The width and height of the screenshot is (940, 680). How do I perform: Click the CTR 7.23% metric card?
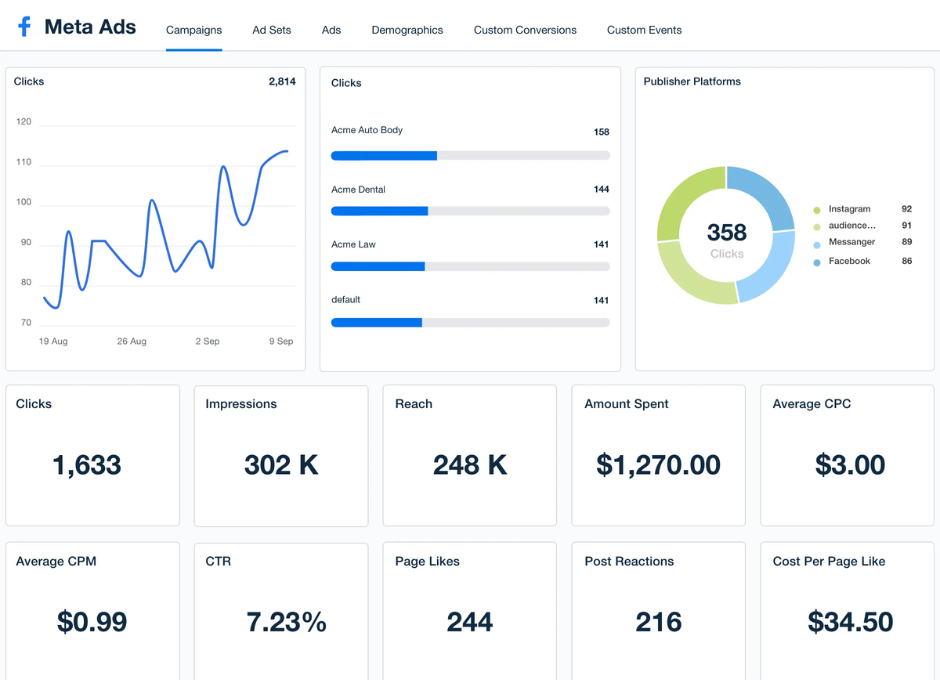[x=281, y=610]
